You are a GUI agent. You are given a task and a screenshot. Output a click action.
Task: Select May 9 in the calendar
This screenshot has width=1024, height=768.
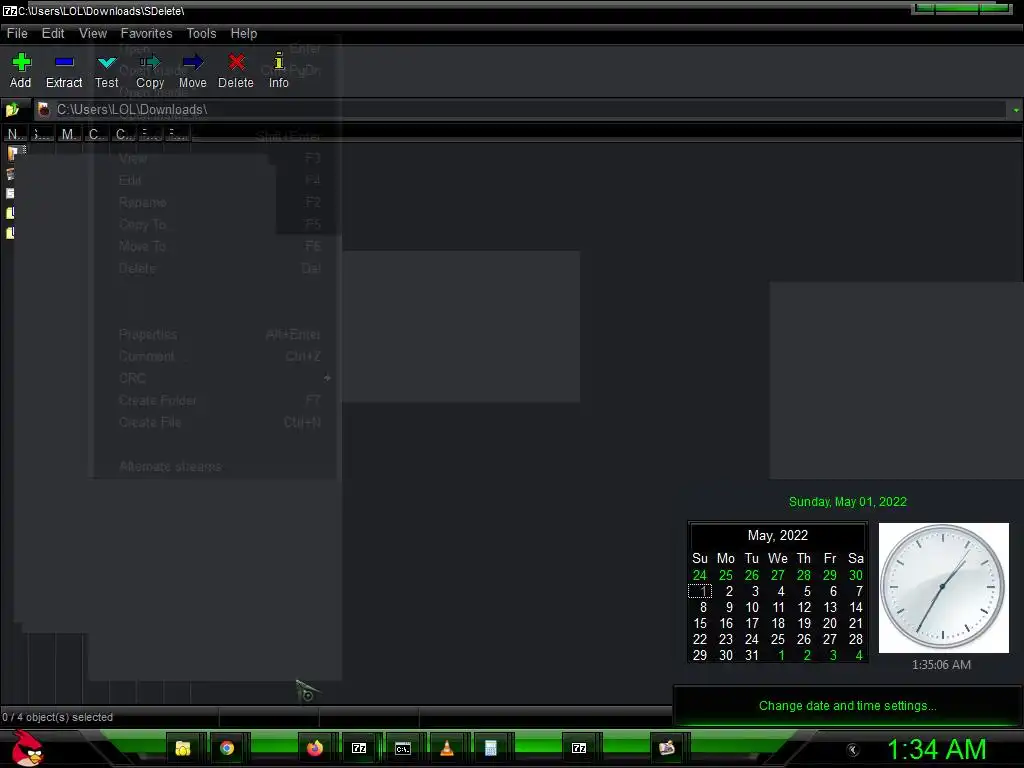coord(729,607)
